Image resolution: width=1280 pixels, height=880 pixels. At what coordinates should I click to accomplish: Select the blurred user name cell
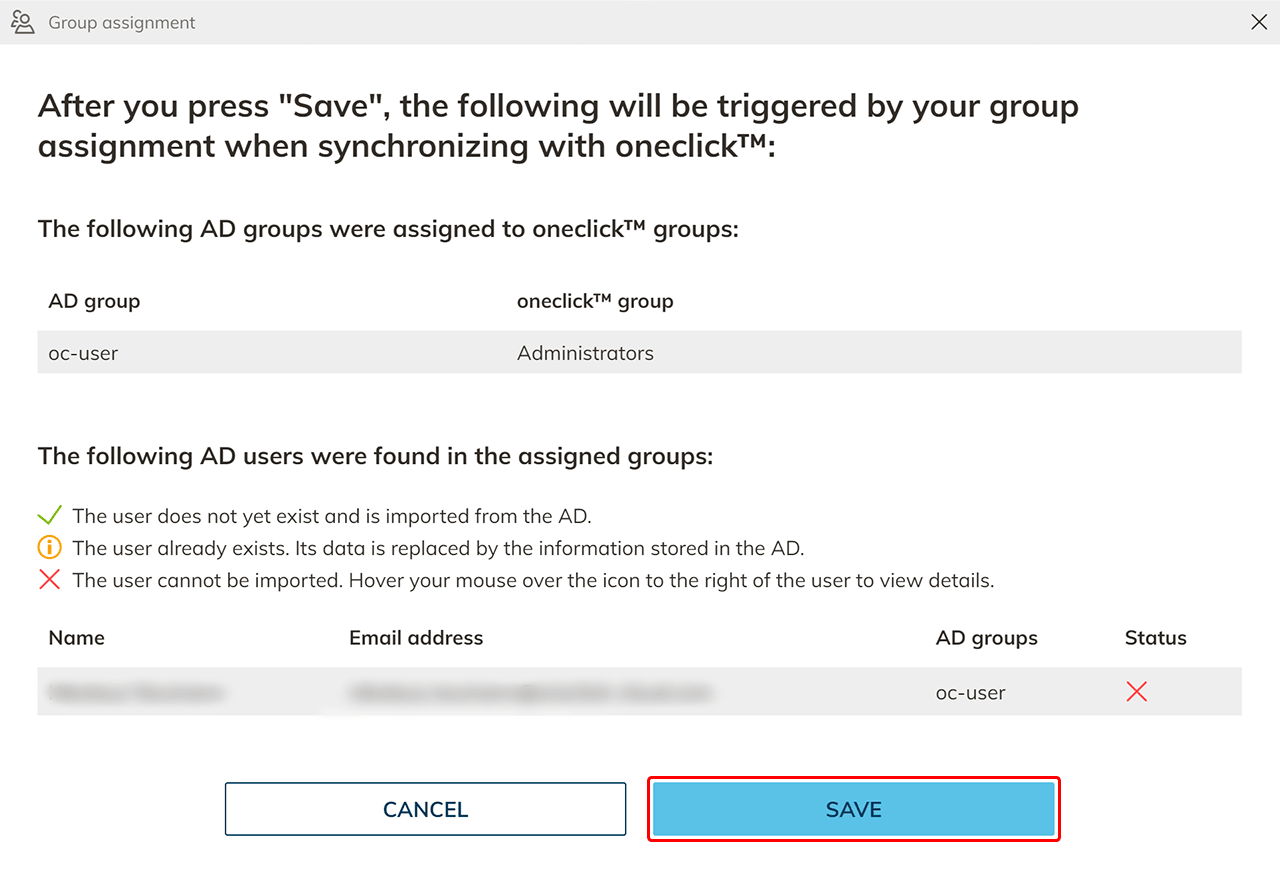(x=136, y=692)
